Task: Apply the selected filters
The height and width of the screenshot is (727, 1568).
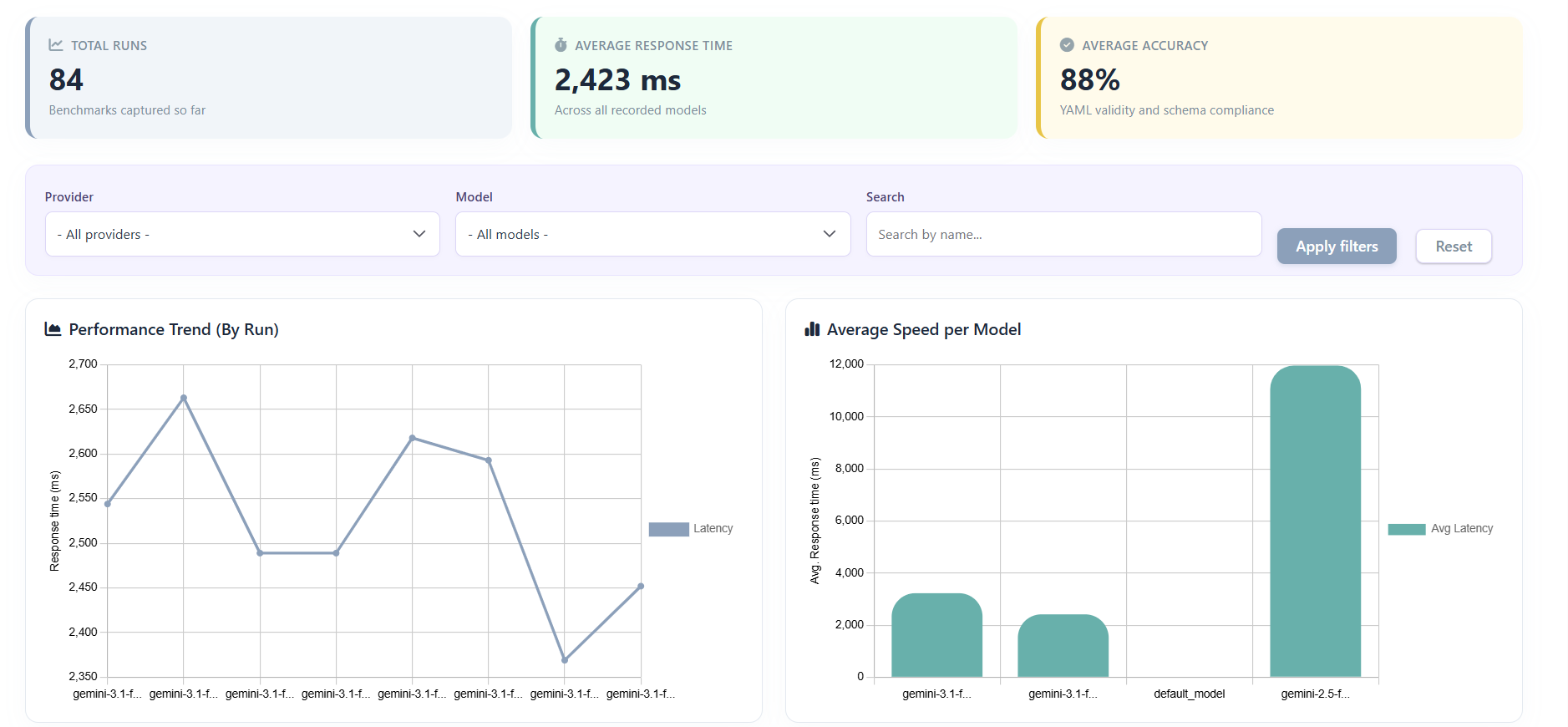Action: 1337,247
